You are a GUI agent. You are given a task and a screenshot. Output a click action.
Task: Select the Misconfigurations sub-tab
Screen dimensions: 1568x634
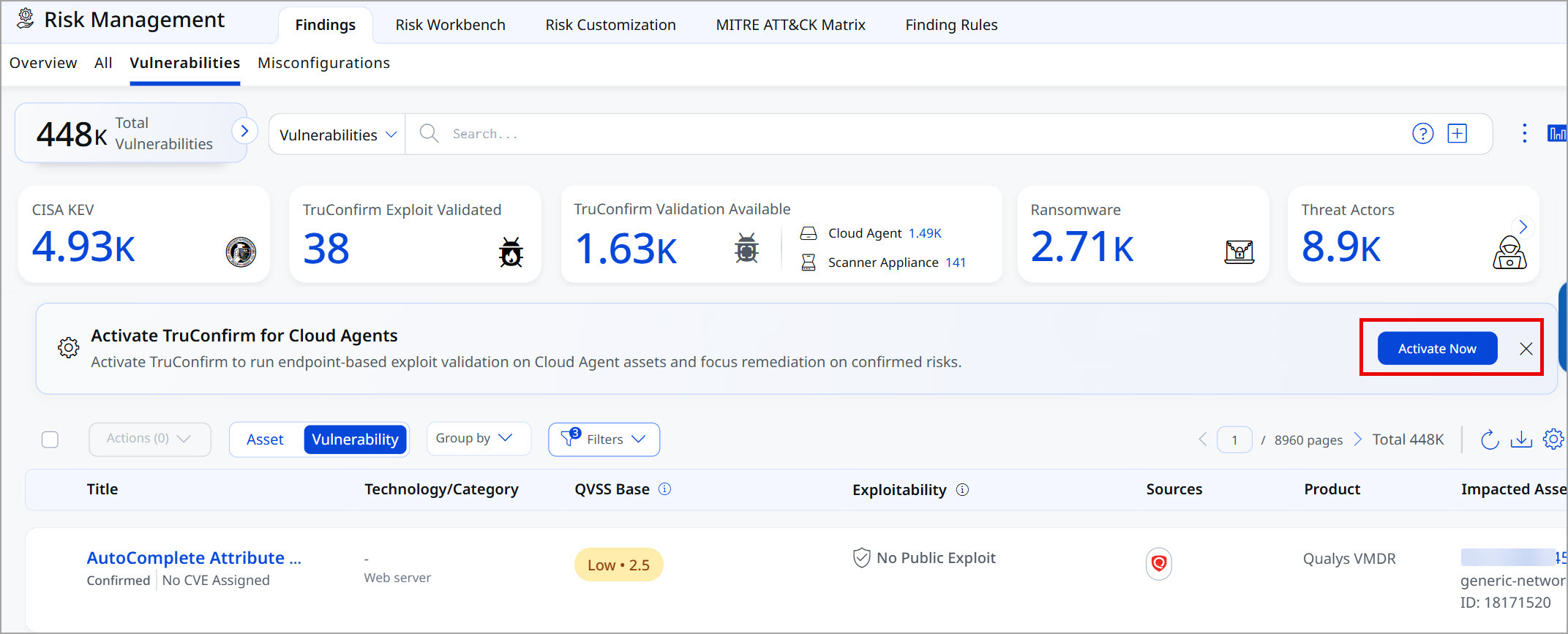pyautogui.click(x=323, y=63)
